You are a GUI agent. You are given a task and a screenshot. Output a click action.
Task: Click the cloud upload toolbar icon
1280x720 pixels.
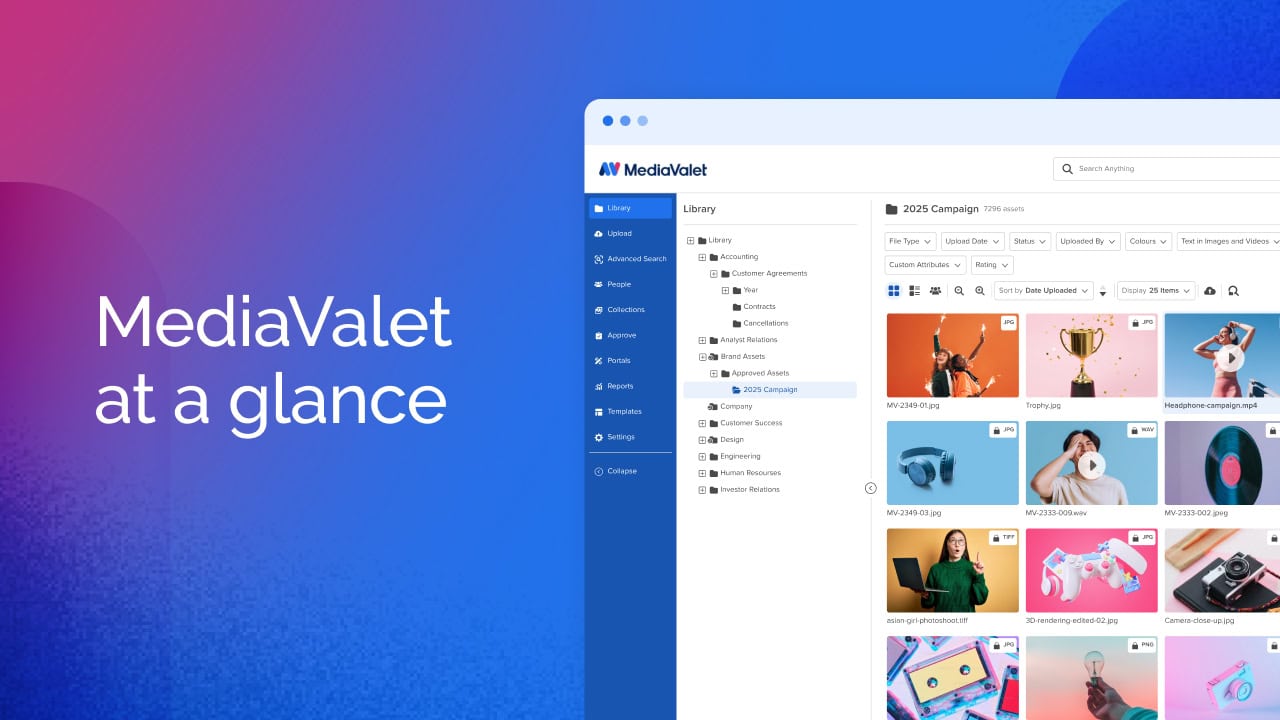1210,291
